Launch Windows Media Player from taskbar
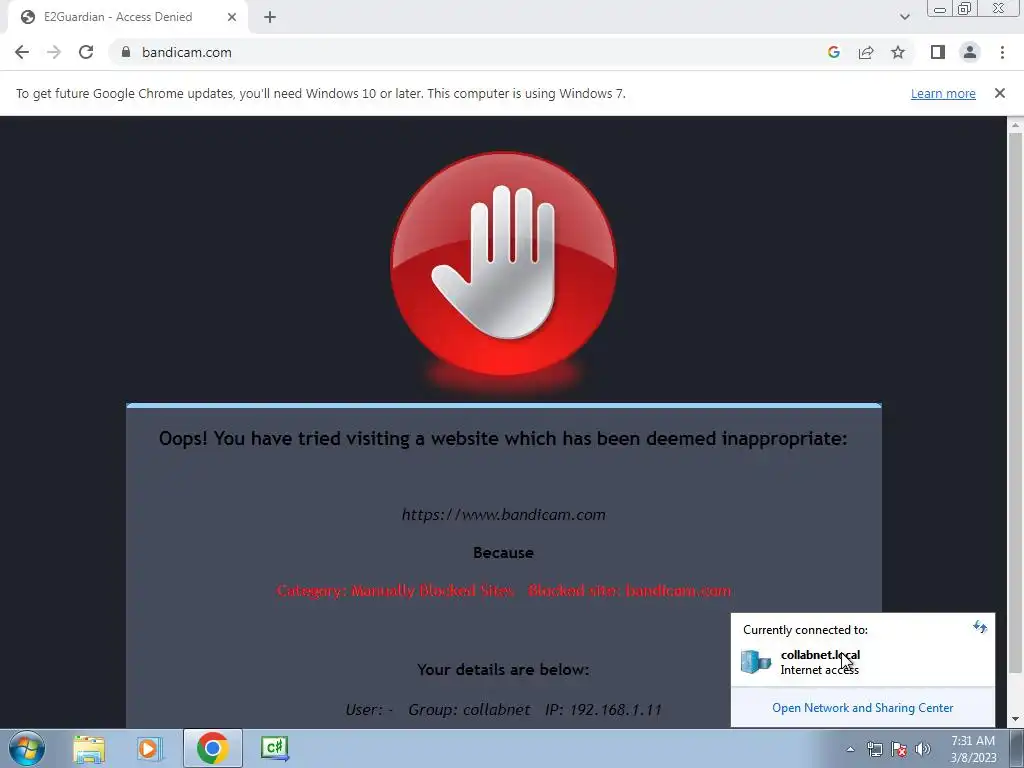The image size is (1024, 768). tap(149, 748)
